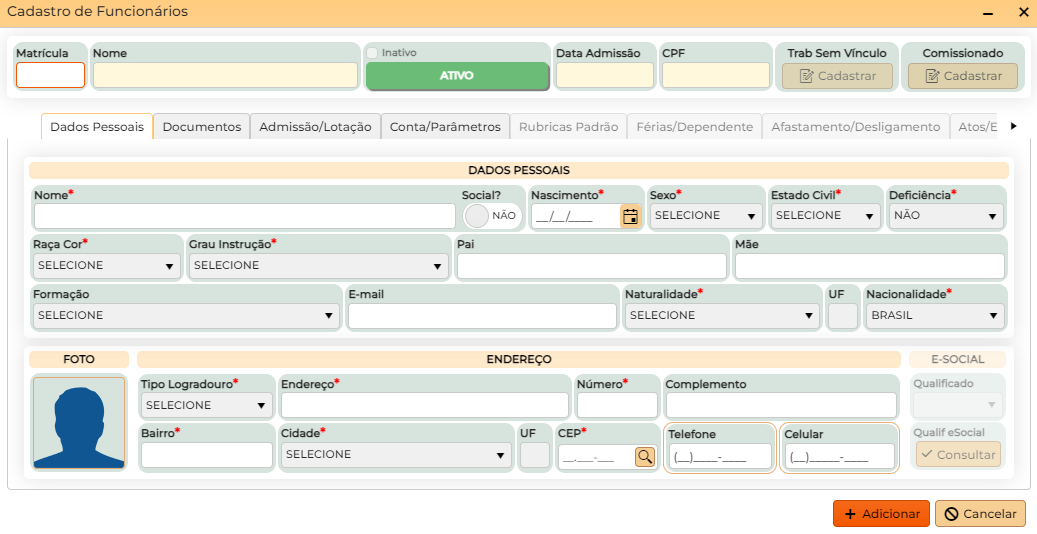Image resolution: width=1037 pixels, height=534 pixels.
Task: Click the Cancelar button
Action: click(x=980, y=514)
